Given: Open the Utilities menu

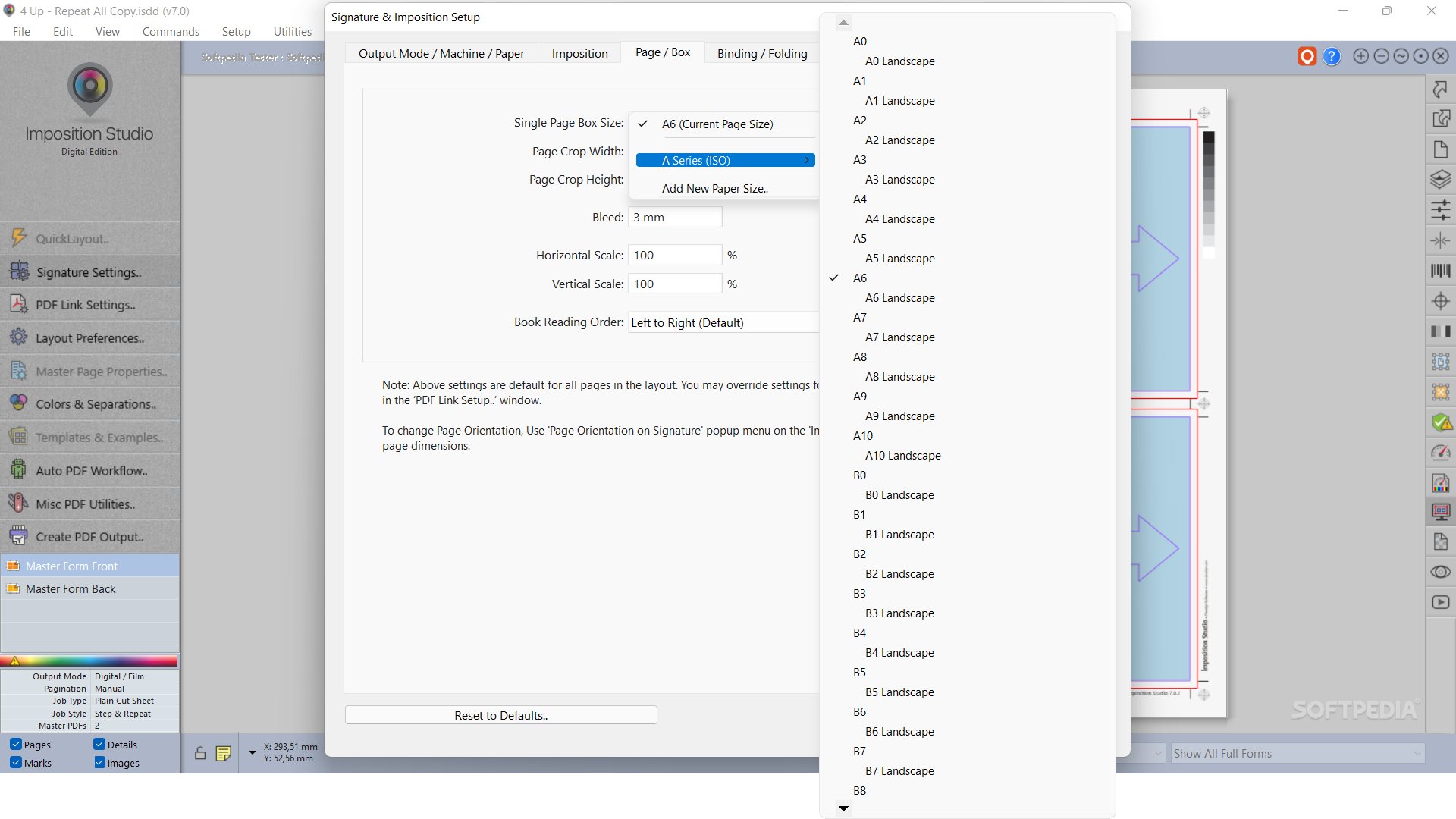Looking at the screenshot, I should [292, 31].
